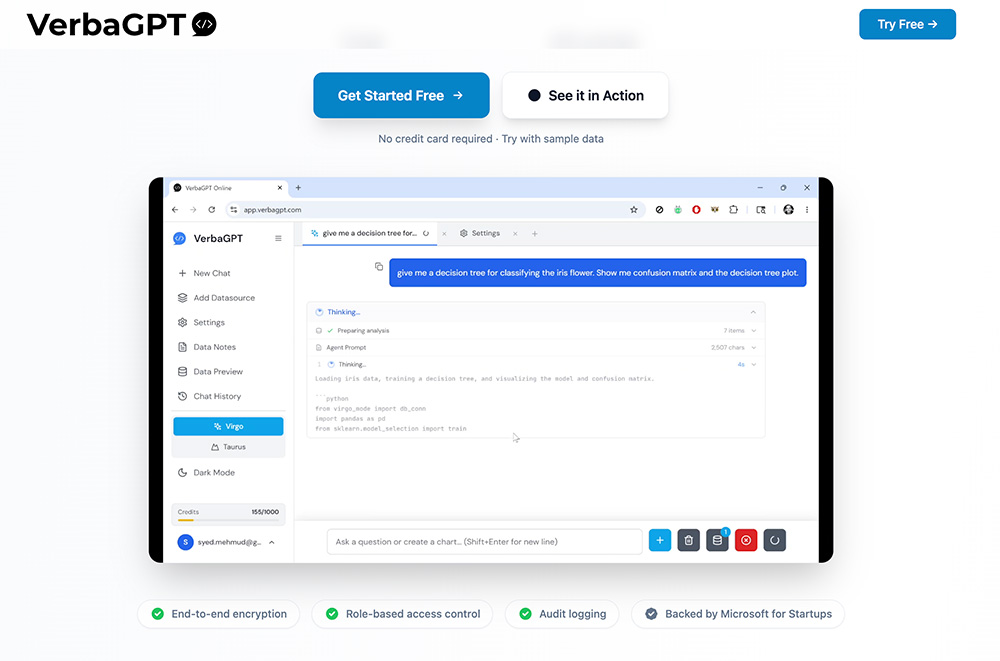
Task: Click the layers icon beside Add Datasource
Action: (x=182, y=298)
